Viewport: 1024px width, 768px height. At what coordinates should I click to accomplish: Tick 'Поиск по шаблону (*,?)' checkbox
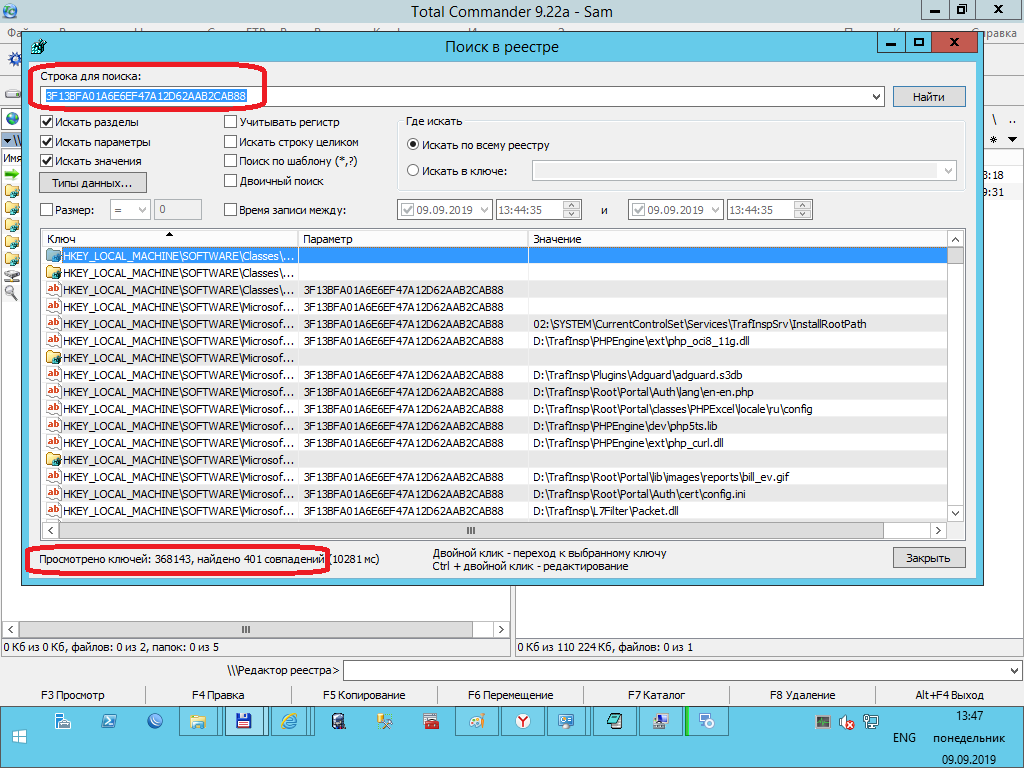pyautogui.click(x=231, y=161)
